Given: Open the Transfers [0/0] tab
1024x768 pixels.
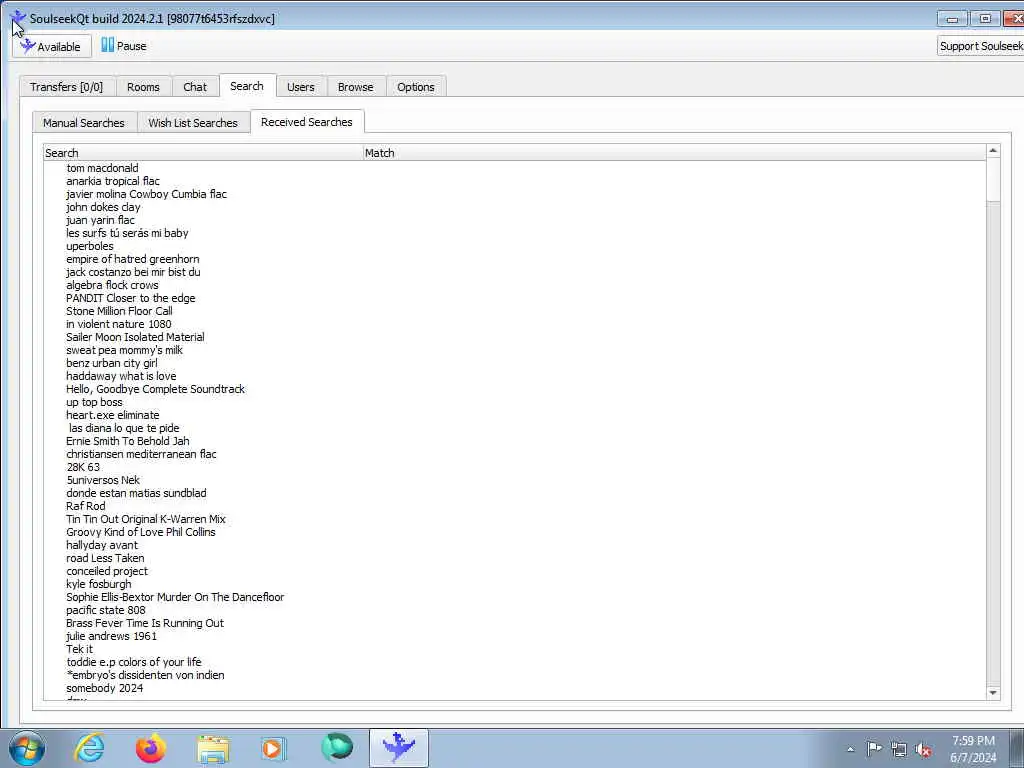Looking at the screenshot, I should click(67, 87).
